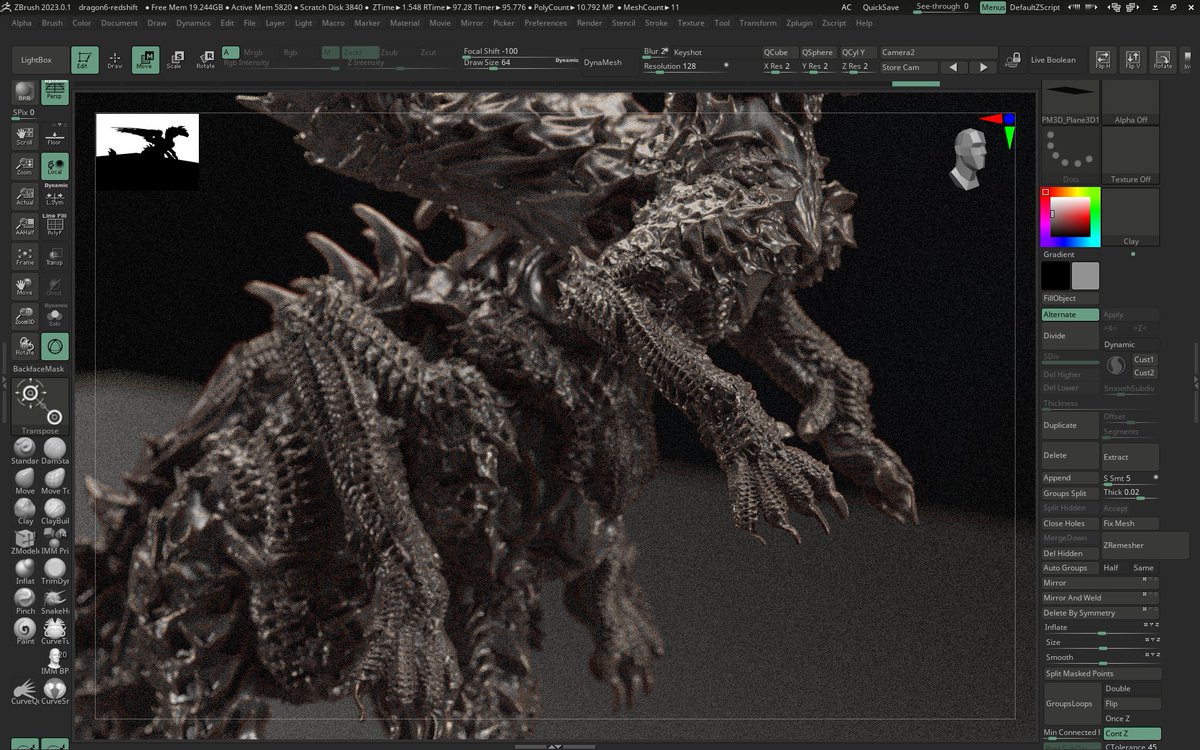This screenshot has width=1200, height=750.
Task: Select the ClayBuildup brush
Action: coord(55,509)
